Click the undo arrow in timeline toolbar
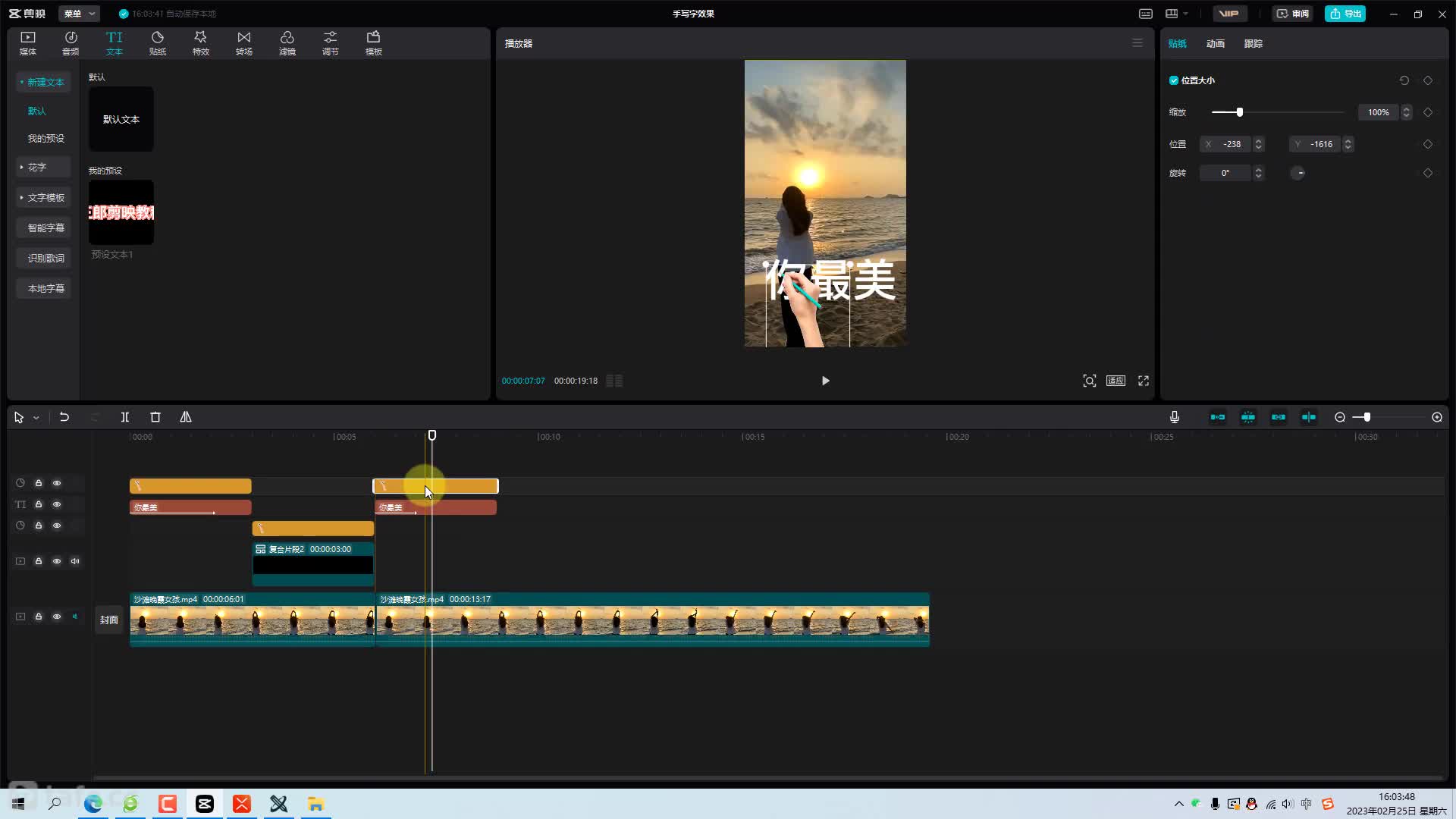The width and height of the screenshot is (1456, 819). click(64, 417)
